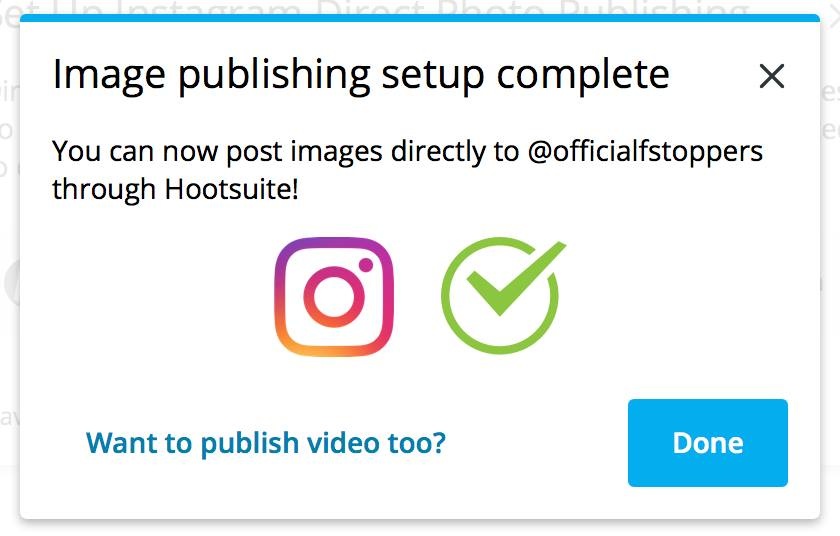Click the camera lens ring of the Instagram logo
The height and width of the screenshot is (536, 840).
[334, 297]
